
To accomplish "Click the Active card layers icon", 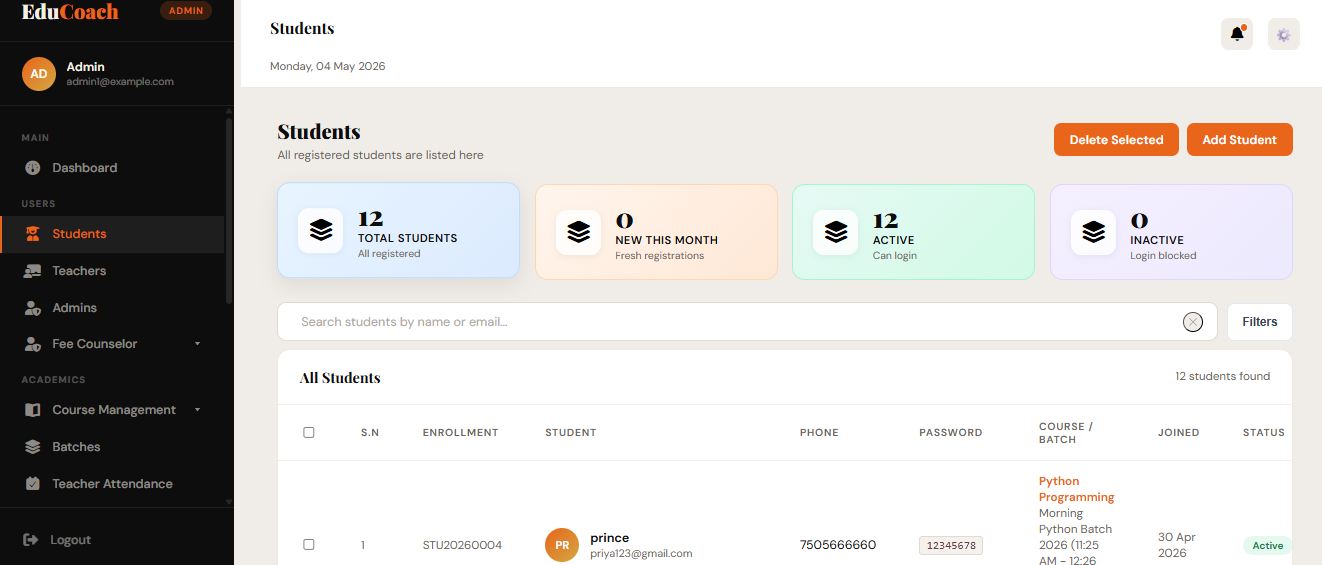I will pyautogui.click(x=836, y=232).
